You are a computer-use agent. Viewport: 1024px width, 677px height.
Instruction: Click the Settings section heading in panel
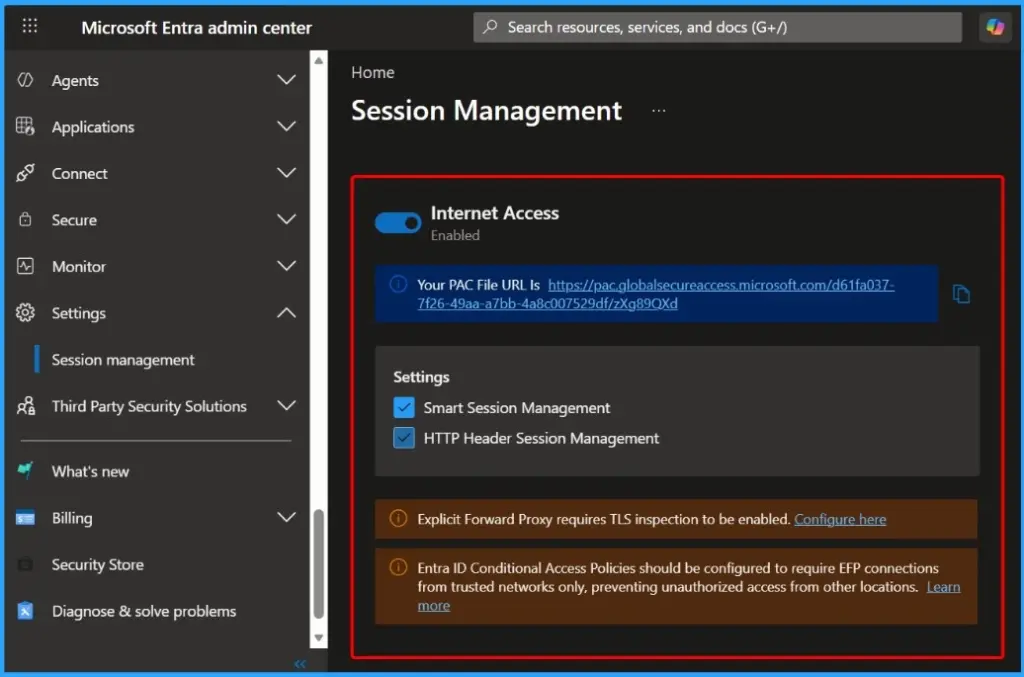click(x=421, y=377)
